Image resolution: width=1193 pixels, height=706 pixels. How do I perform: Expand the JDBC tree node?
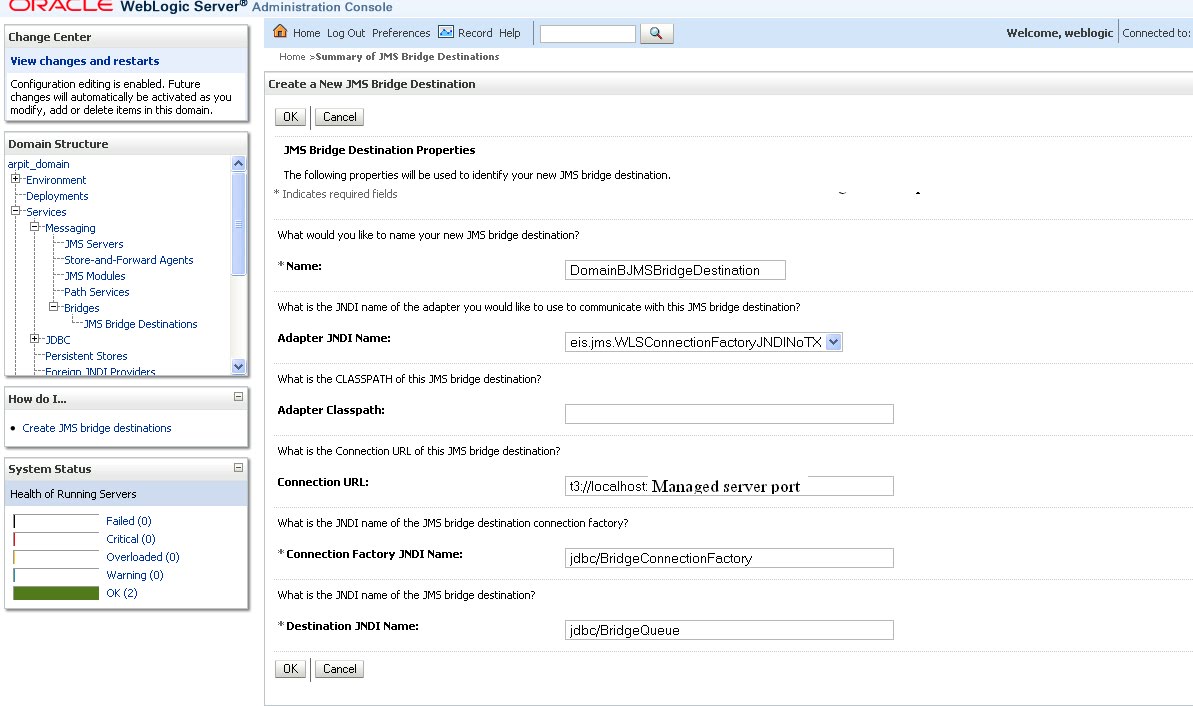tap(34, 339)
